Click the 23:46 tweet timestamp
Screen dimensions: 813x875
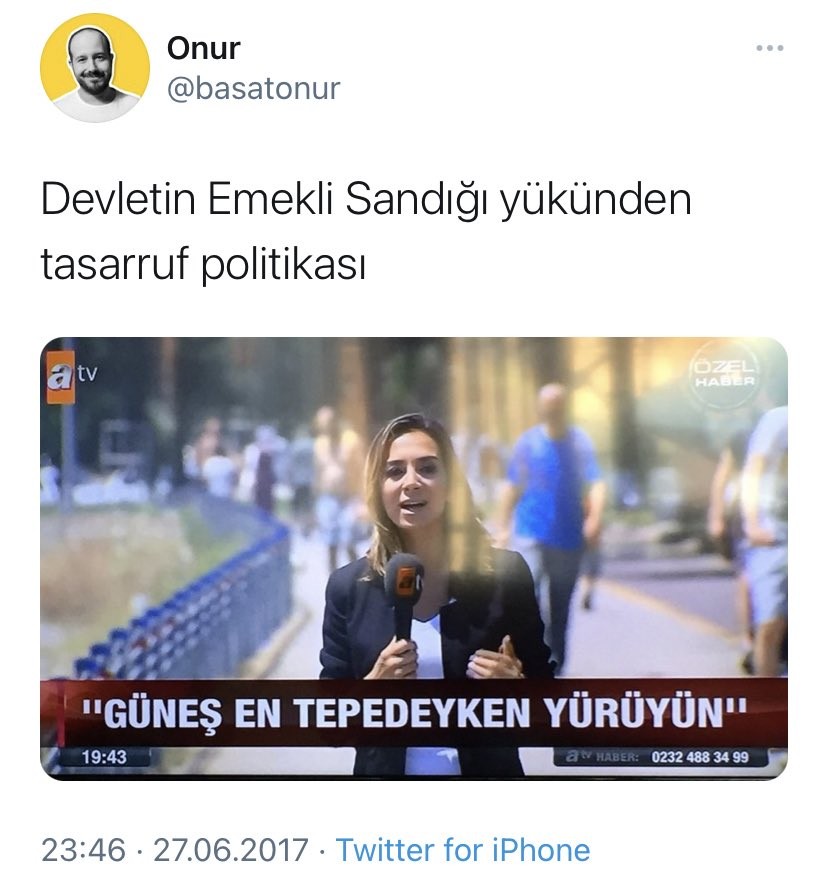[x=84, y=849]
